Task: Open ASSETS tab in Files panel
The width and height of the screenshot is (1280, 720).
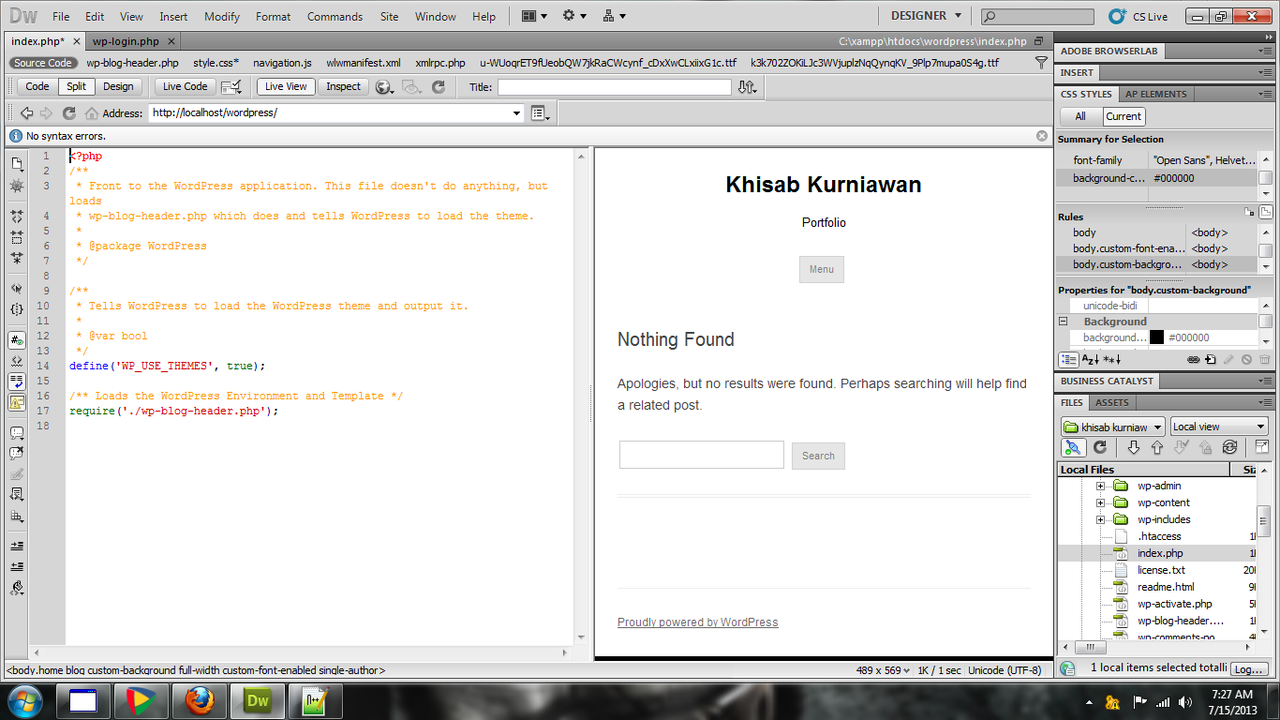Action: coord(1112,403)
